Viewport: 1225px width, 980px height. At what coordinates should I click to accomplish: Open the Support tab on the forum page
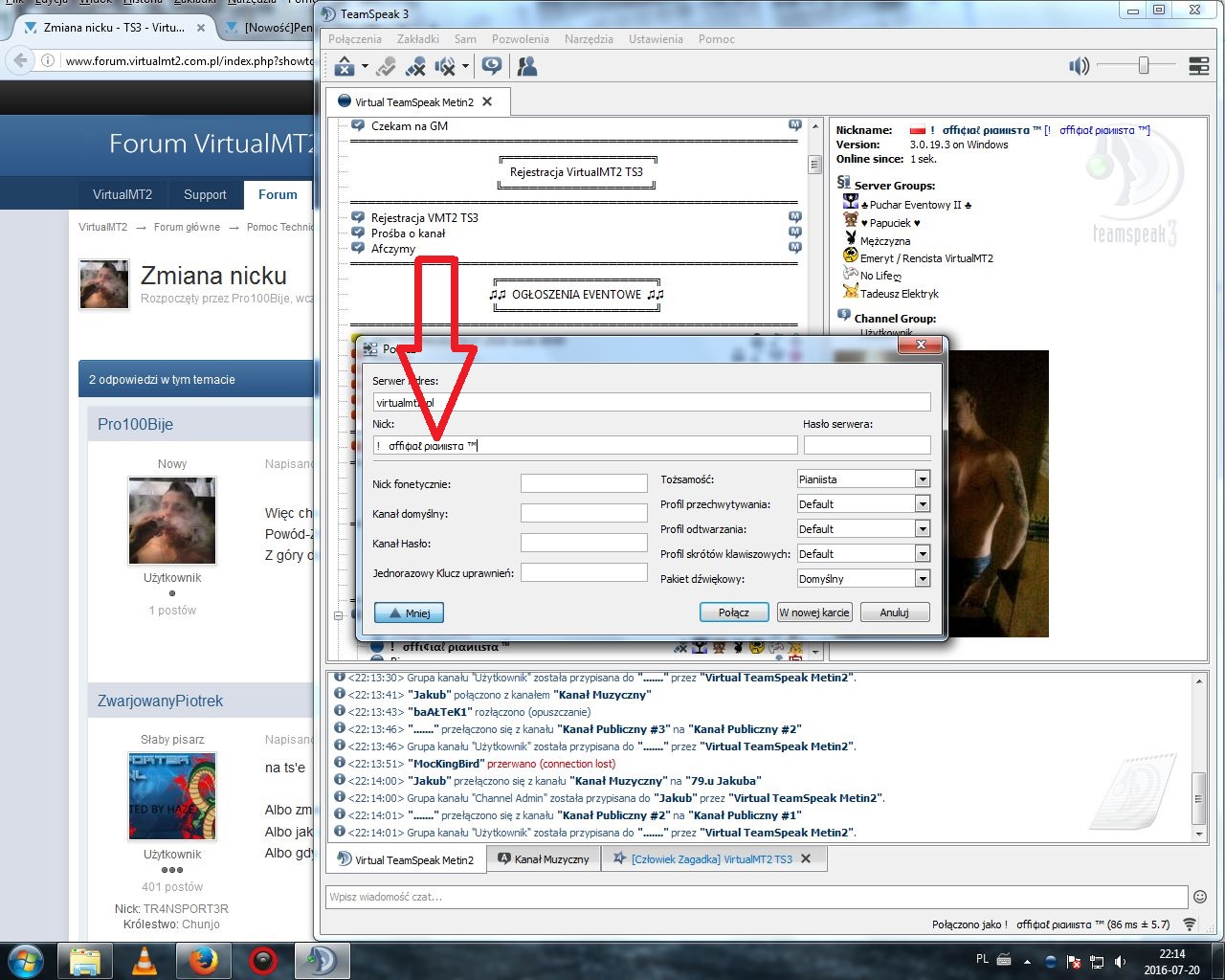(x=205, y=194)
